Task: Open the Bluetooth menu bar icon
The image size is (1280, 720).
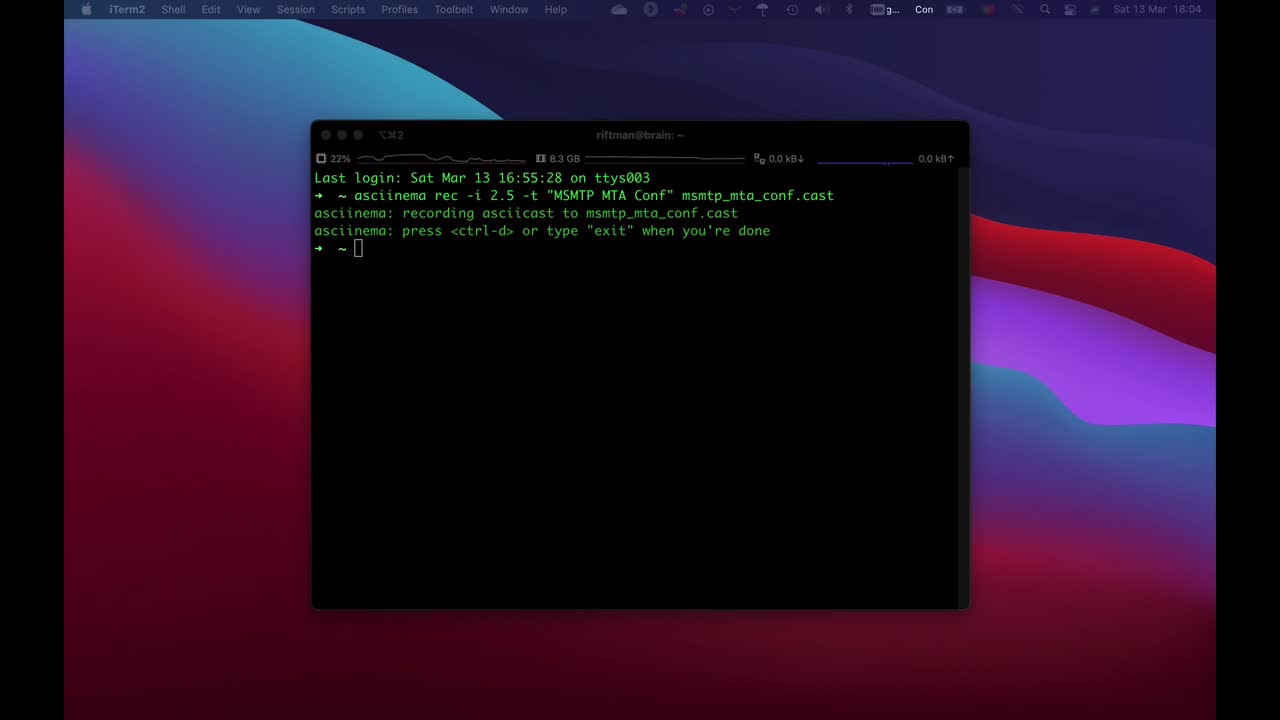Action: pyautogui.click(x=849, y=9)
